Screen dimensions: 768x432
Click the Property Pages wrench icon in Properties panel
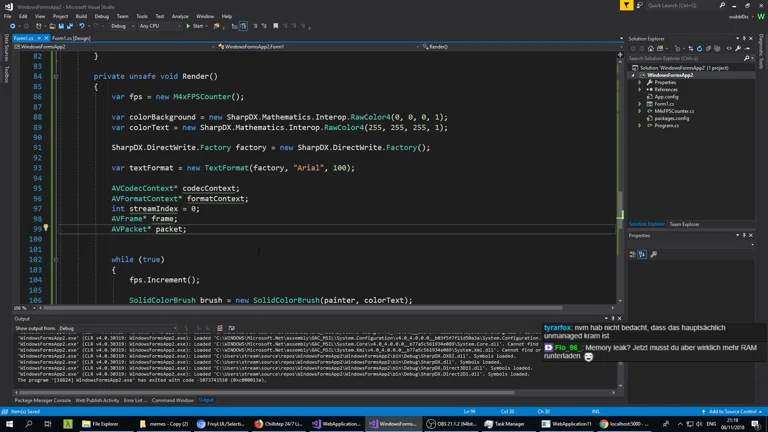pyautogui.click(x=653, y=254)
